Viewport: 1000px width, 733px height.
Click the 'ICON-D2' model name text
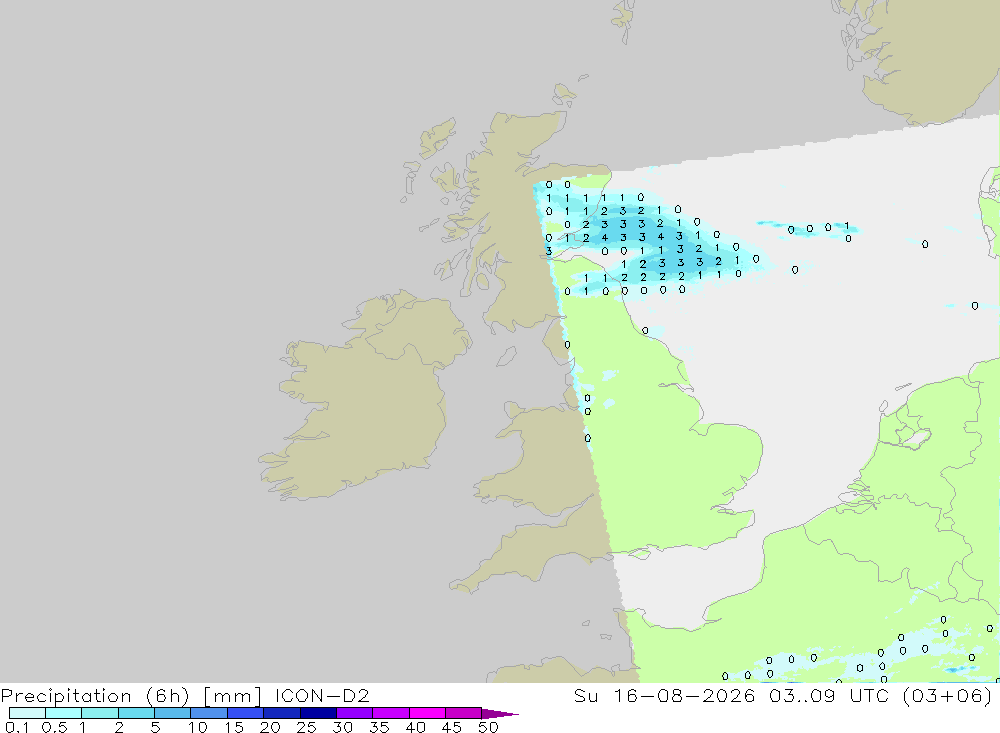[322, 696]
